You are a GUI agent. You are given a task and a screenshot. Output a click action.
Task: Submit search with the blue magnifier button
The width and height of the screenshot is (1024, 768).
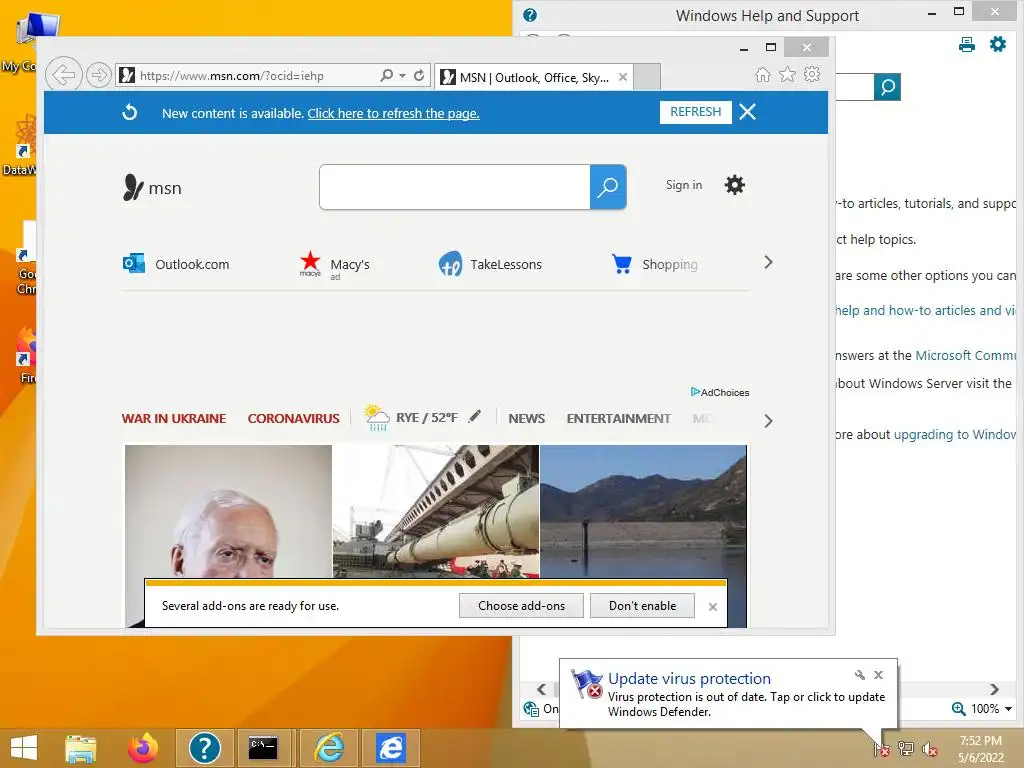(x=608, y=187)
